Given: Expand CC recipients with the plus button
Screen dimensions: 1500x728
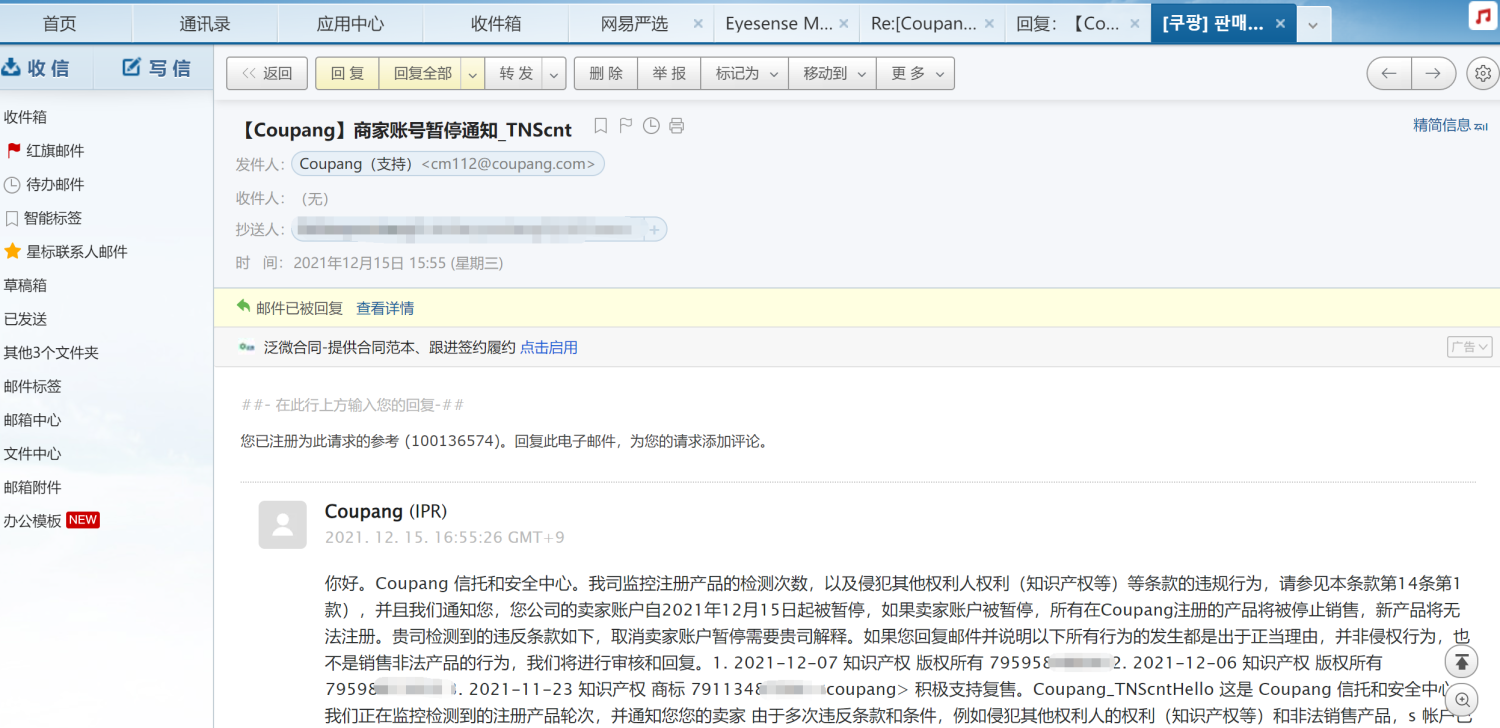Looking at the screenshot, I should (x=655, y=229).
